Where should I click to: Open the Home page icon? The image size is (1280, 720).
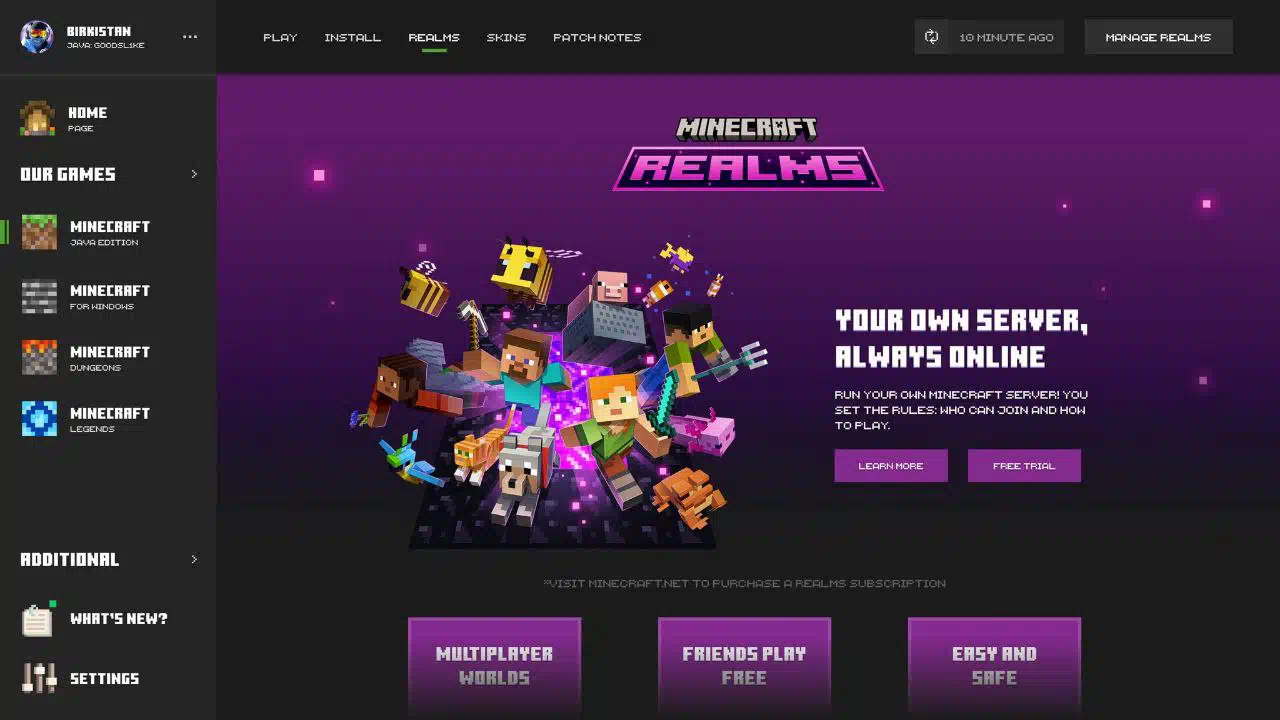(x=38, y=118)
